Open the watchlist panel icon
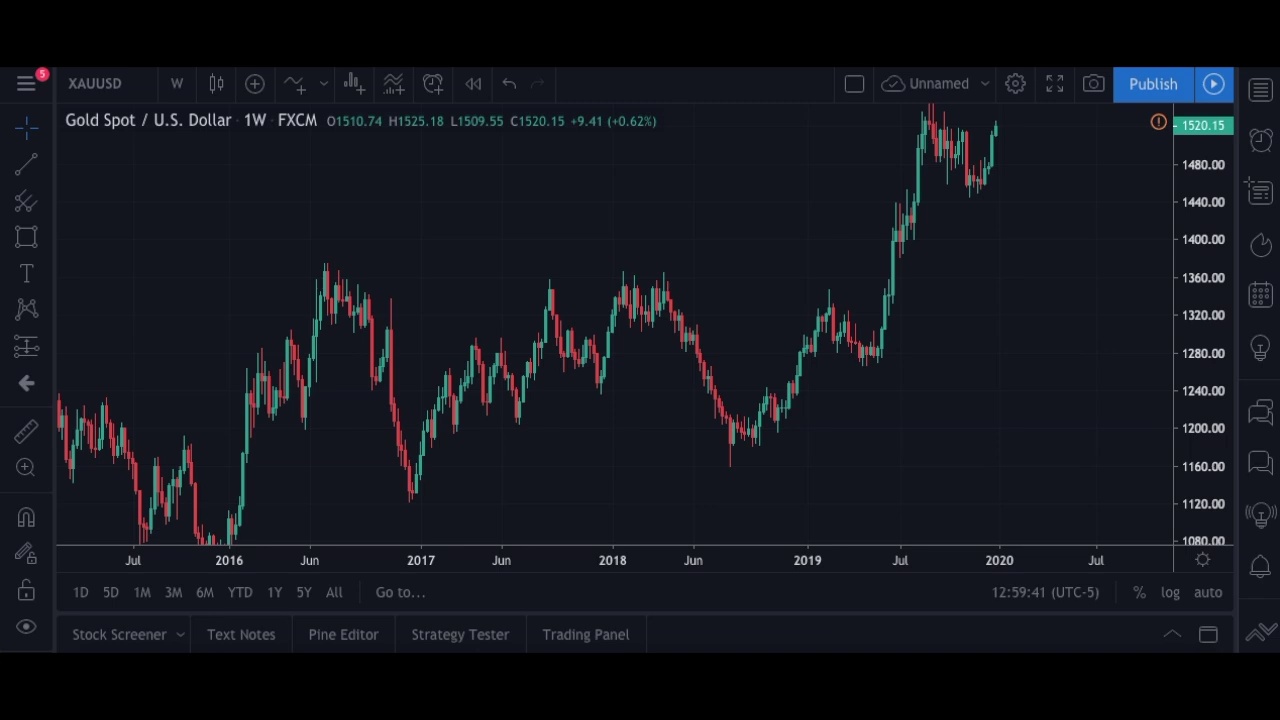 (1260, 91)
